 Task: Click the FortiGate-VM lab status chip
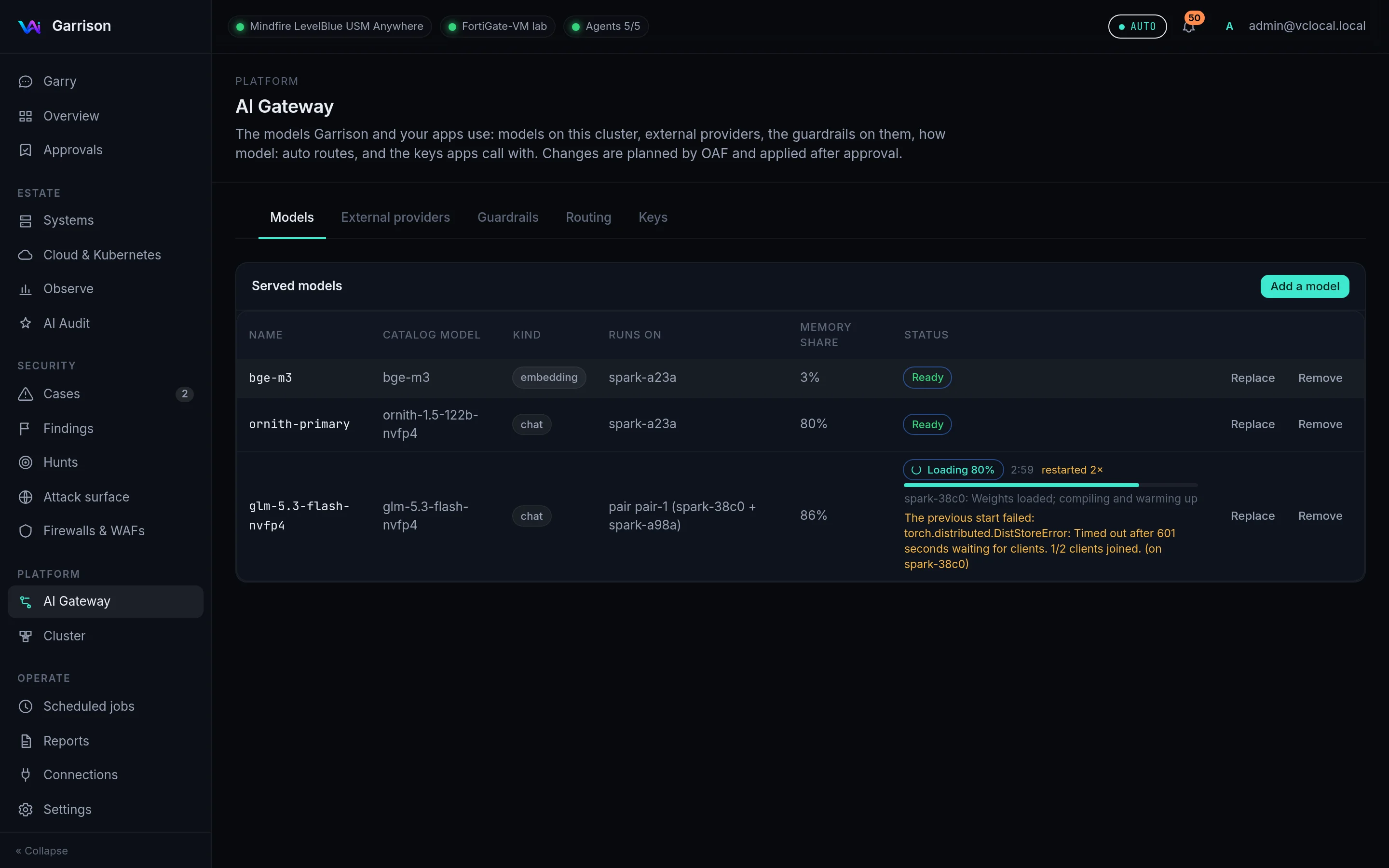[497, 27]
